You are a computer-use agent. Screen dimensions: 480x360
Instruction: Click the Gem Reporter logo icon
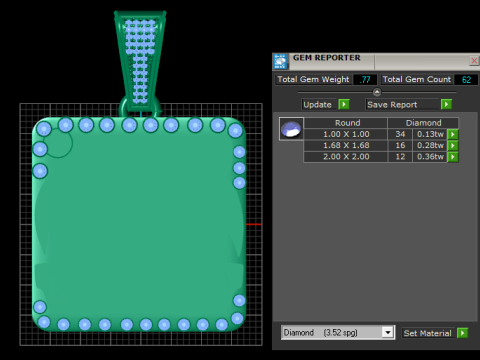click(x=280, y=61)
